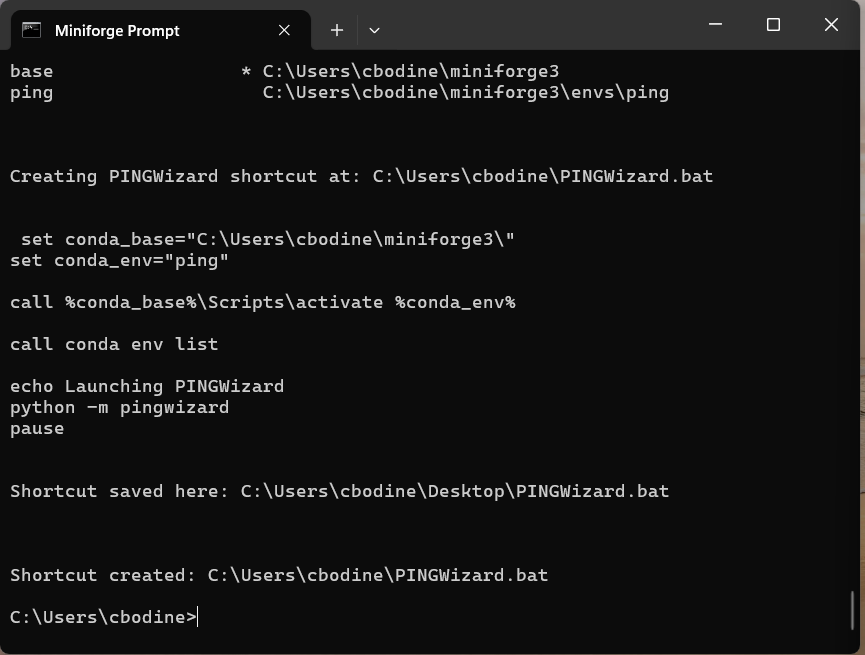Click the vertical scrollbar thumb
The width and height of the screenshot is (865, 655).
point(852,610)
